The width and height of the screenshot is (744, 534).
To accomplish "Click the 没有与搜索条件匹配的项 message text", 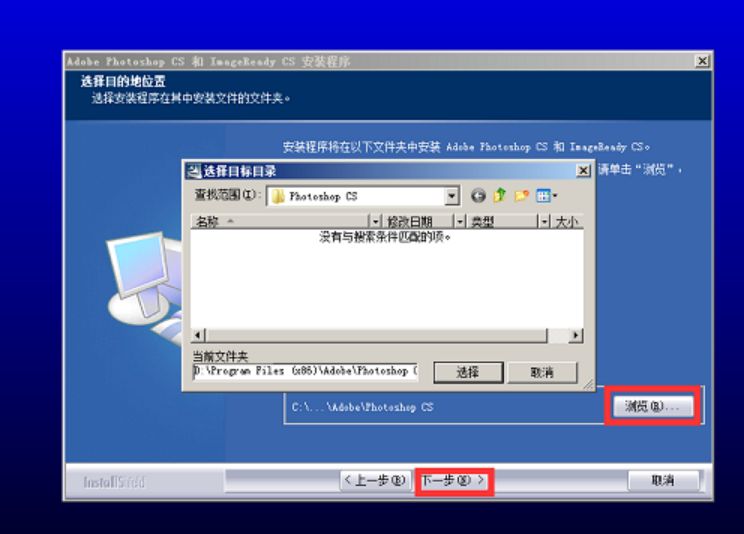I will pos(385,236).
